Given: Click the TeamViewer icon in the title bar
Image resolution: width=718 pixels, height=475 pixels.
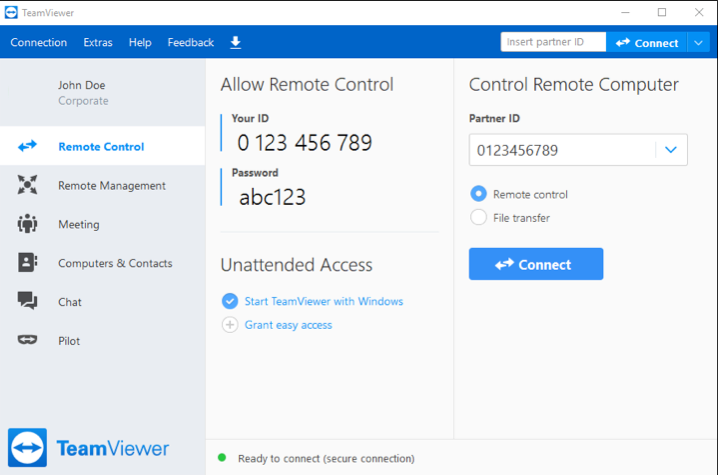Looking at the screenshot, I should (x=11, y=12).
